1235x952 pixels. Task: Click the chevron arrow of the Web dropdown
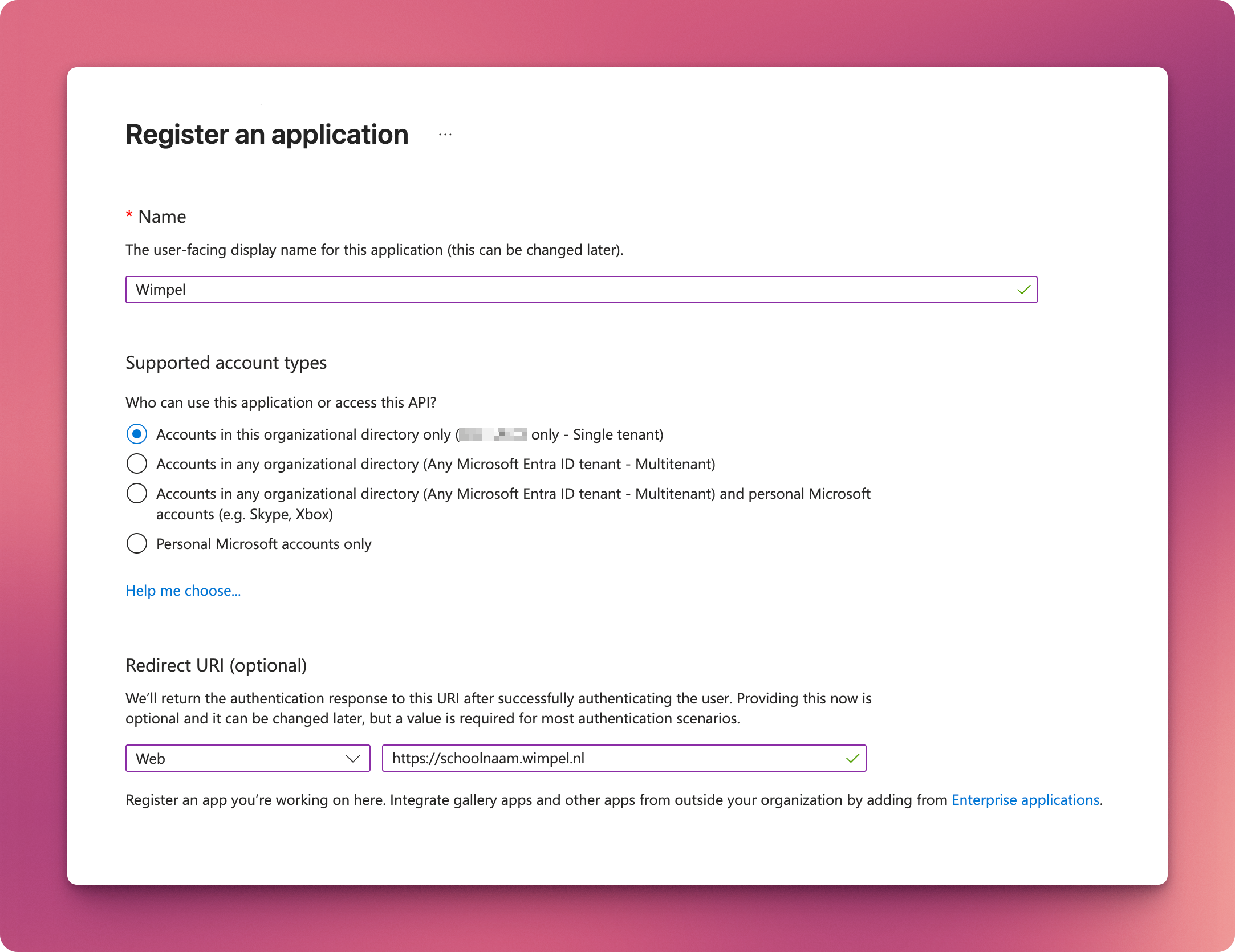click(353, 758)
